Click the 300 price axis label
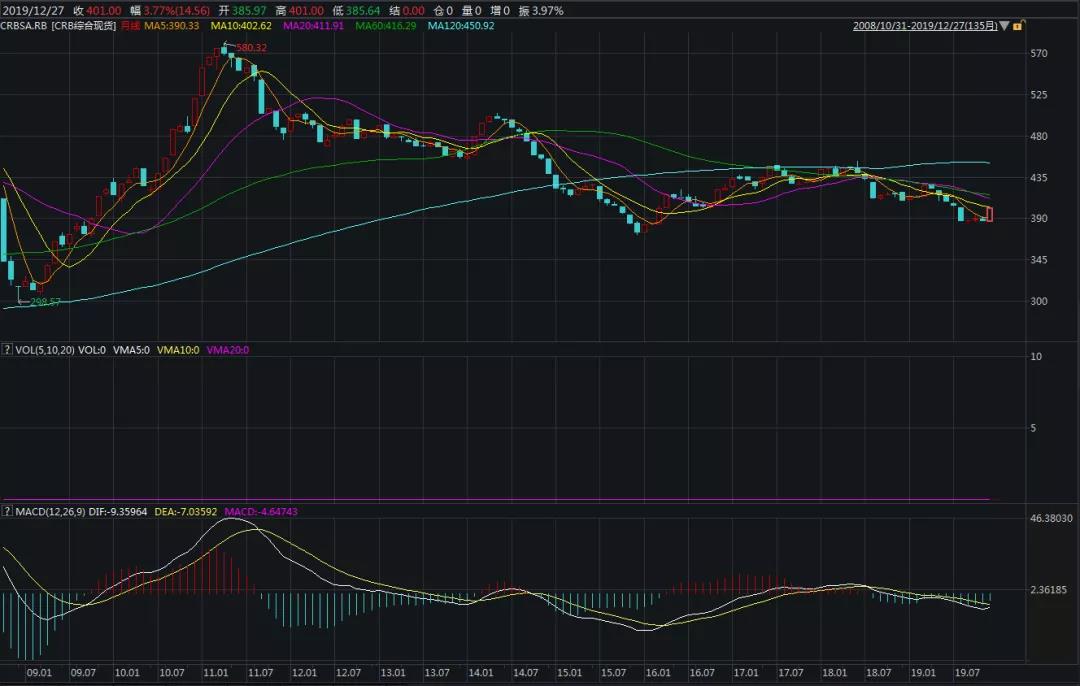This screenshot has width=1080, height=686. (1039, 301)
